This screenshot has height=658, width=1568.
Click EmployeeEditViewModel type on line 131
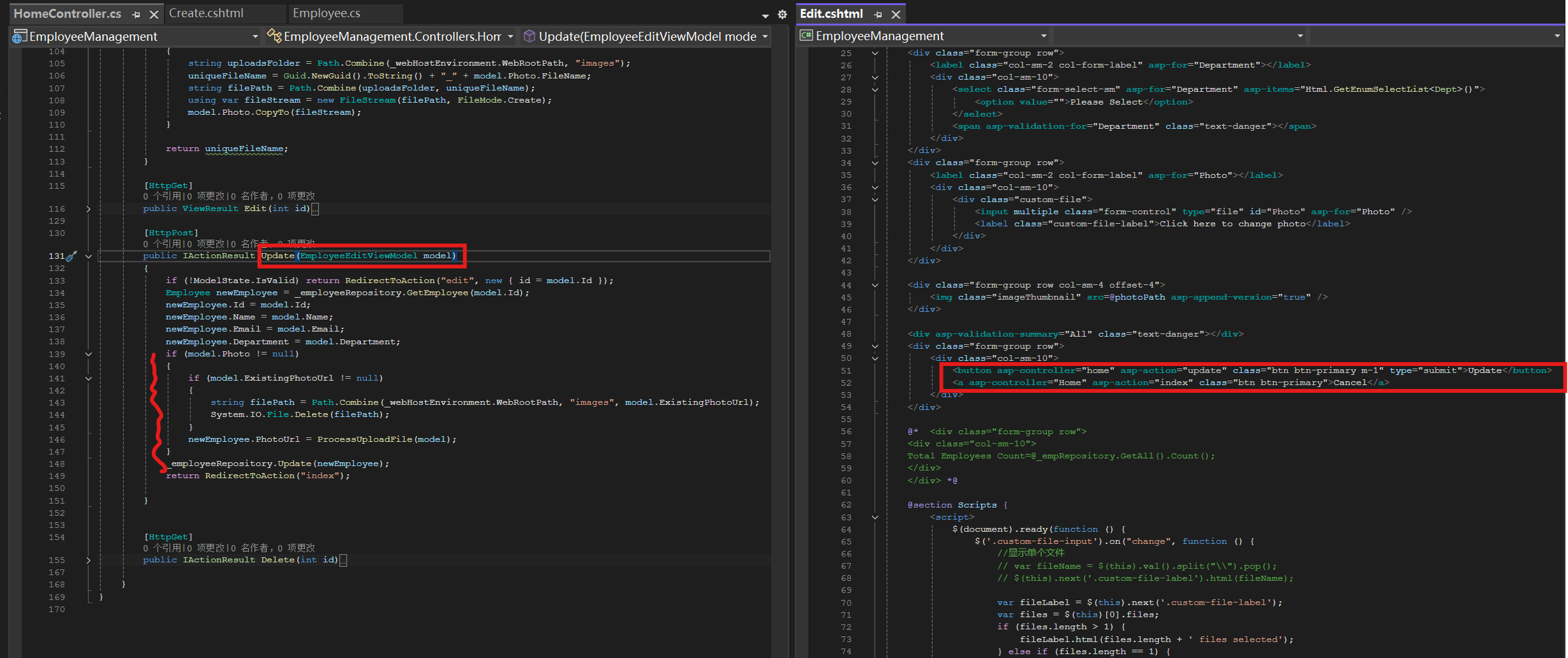point(359,256)
